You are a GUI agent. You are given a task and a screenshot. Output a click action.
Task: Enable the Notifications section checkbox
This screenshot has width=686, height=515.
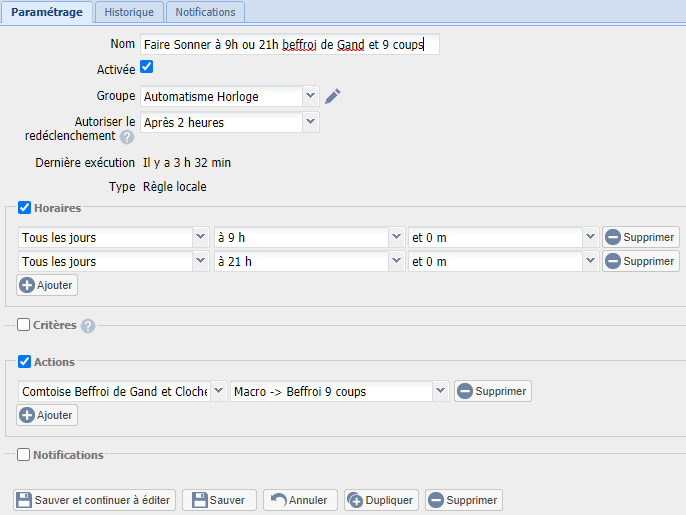(23, 455)
